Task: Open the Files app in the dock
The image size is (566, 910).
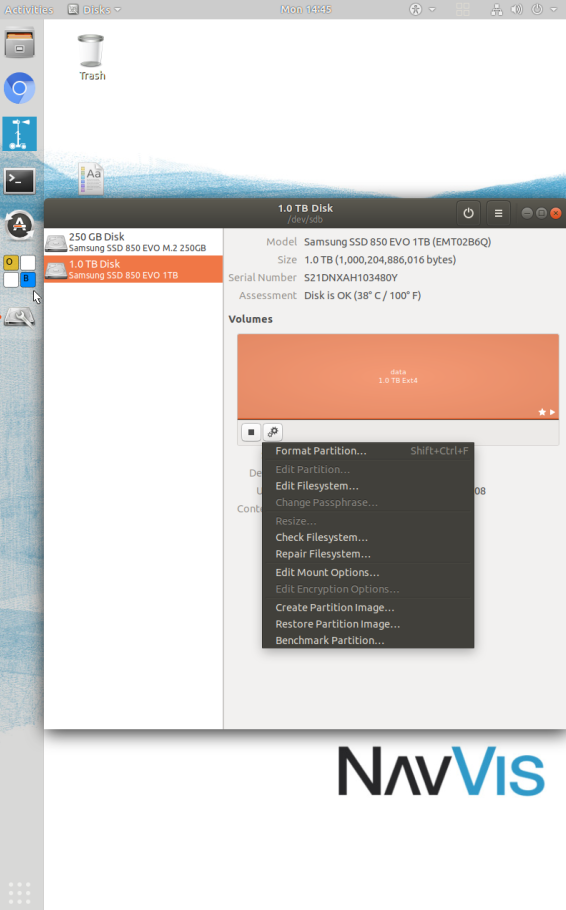Action: click(19, 44)
